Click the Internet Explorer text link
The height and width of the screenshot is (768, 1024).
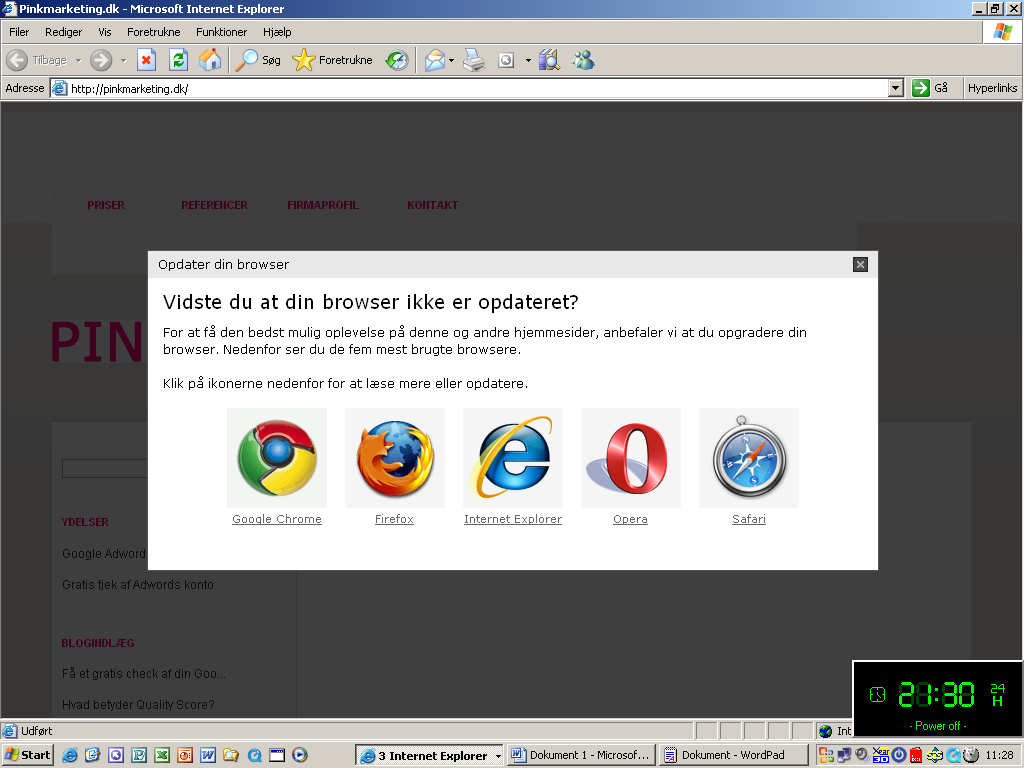pos(513,519)
